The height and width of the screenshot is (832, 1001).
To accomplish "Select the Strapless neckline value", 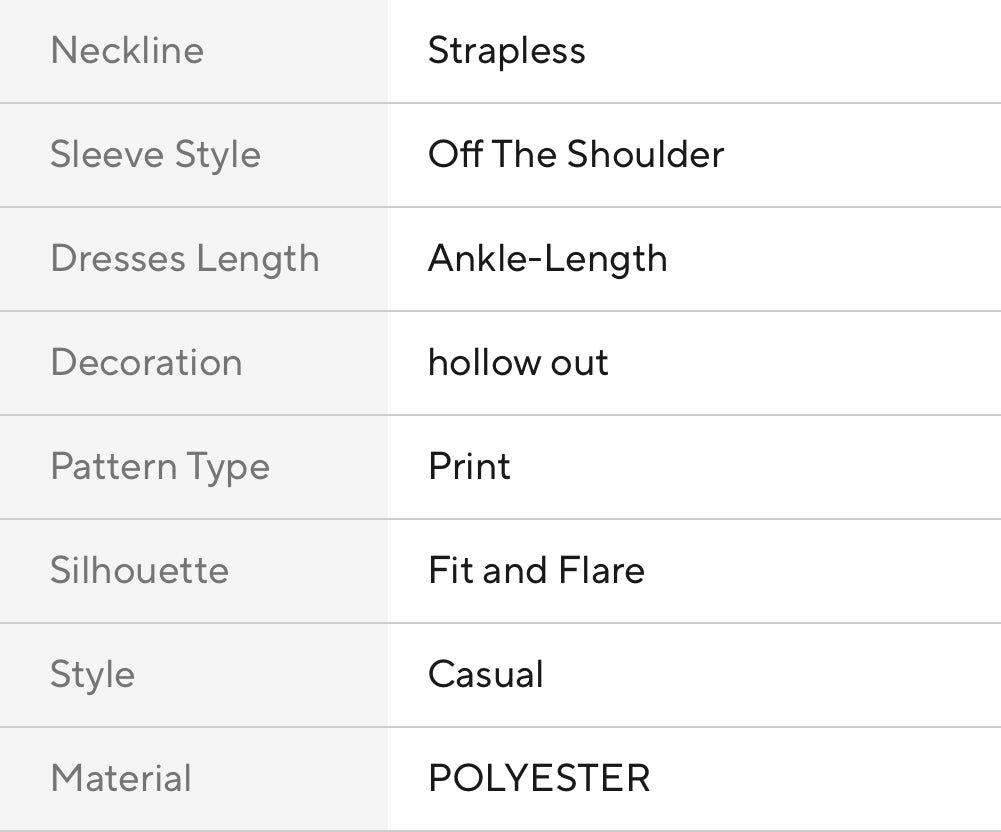I will pos(506,50).
